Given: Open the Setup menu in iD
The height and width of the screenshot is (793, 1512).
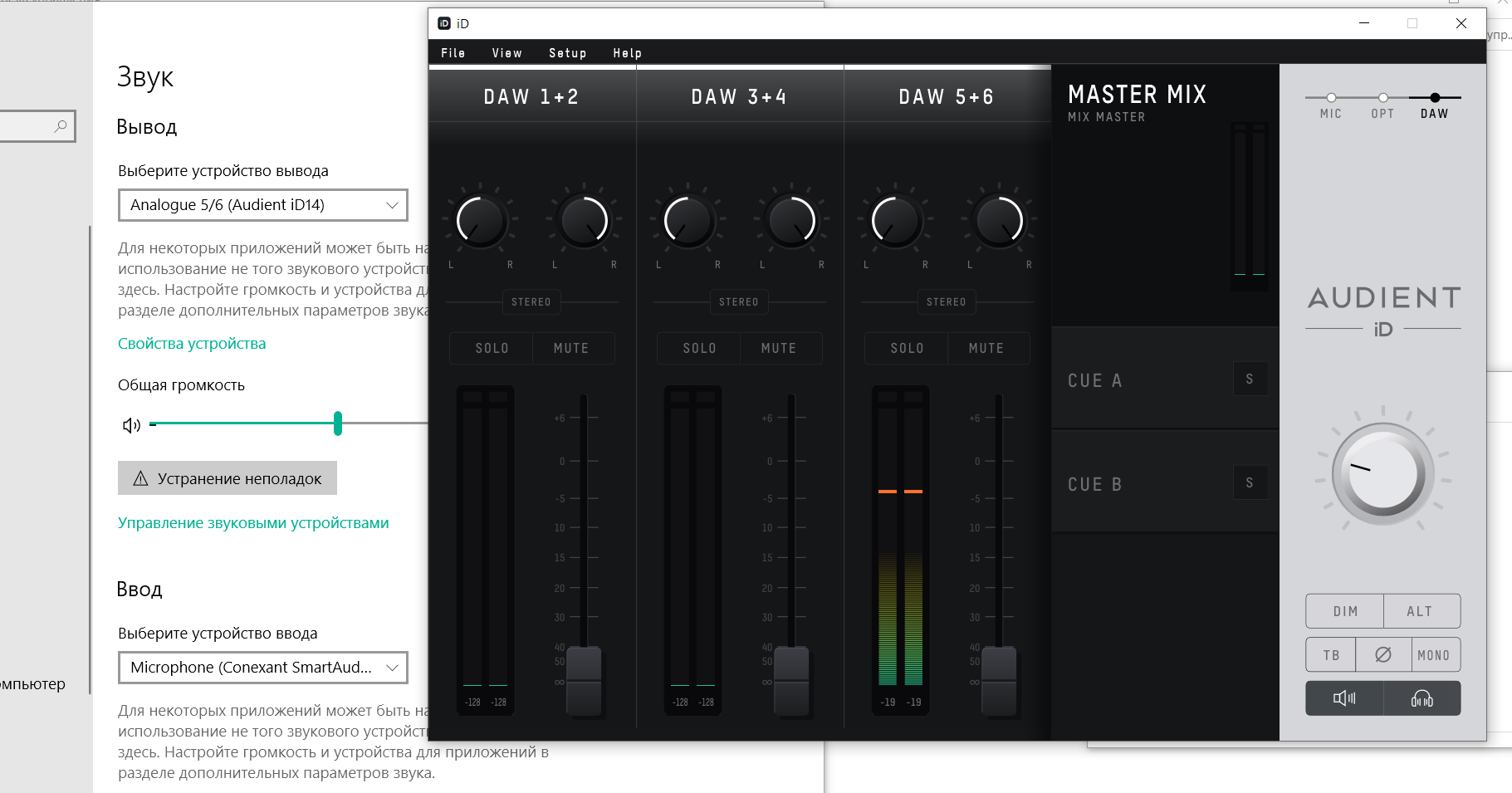Looking at the screenshot, I should (567, 53).
